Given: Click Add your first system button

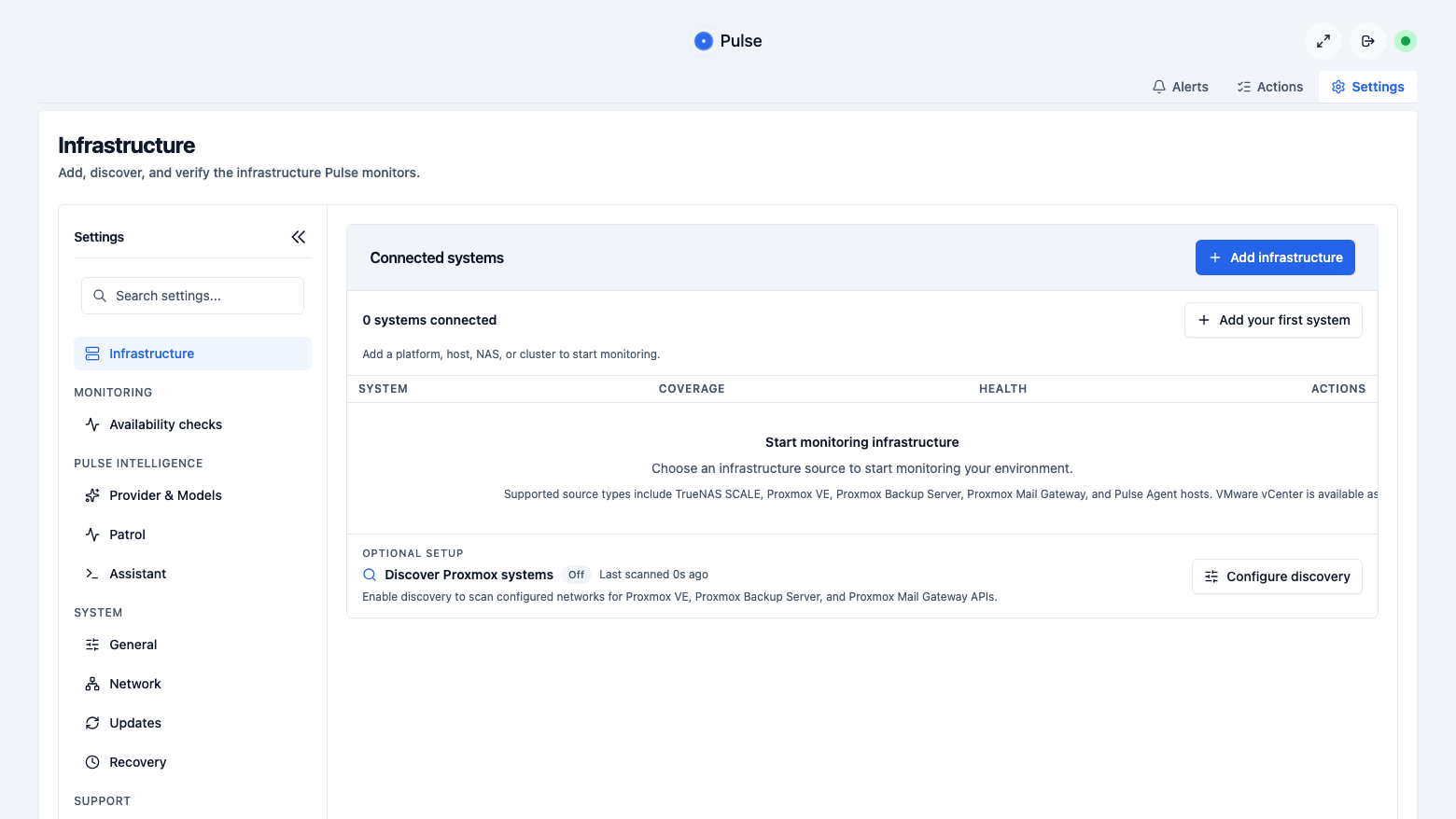Looking at the screenshot, I should (x=1273, y=320).
